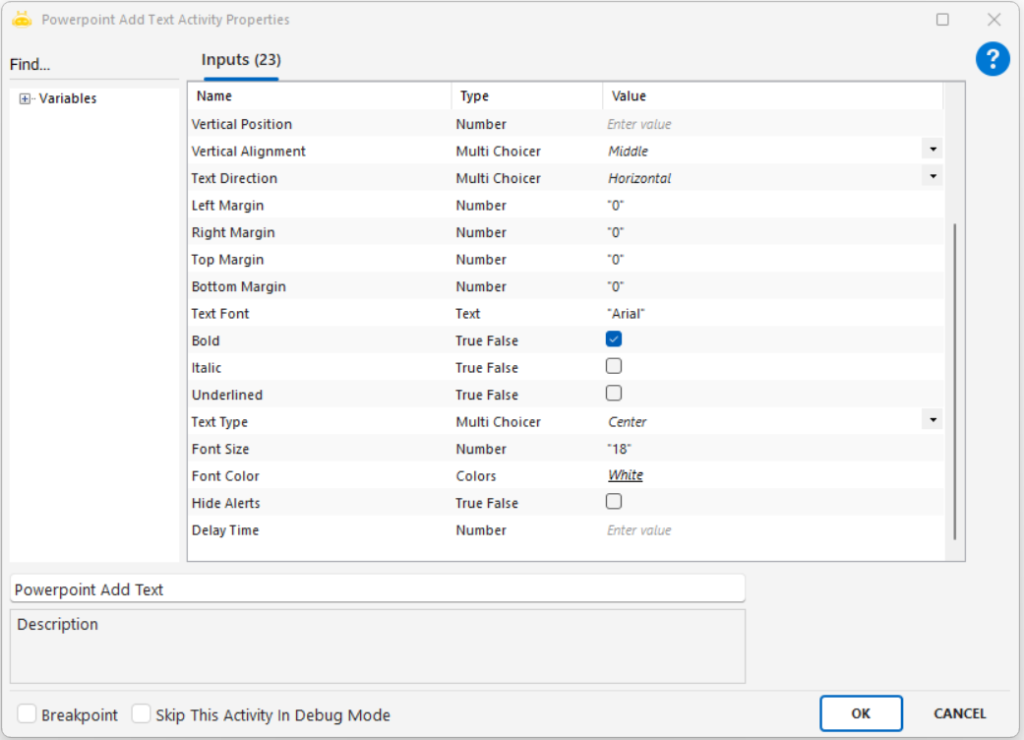Open the Vertical Alignment dropdown
1024x740 pixels.
point(932,149)
